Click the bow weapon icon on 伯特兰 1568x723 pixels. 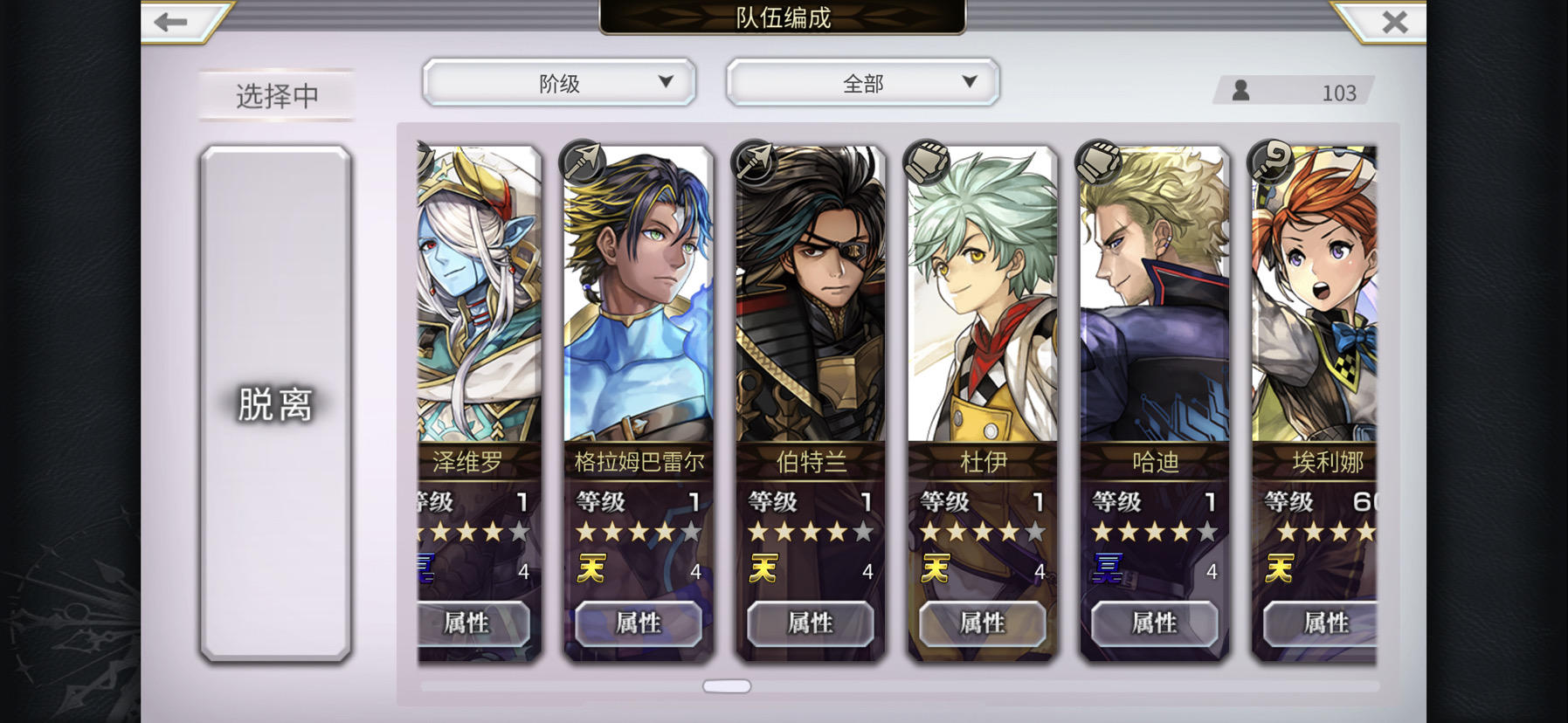click(x=754, y=161)
